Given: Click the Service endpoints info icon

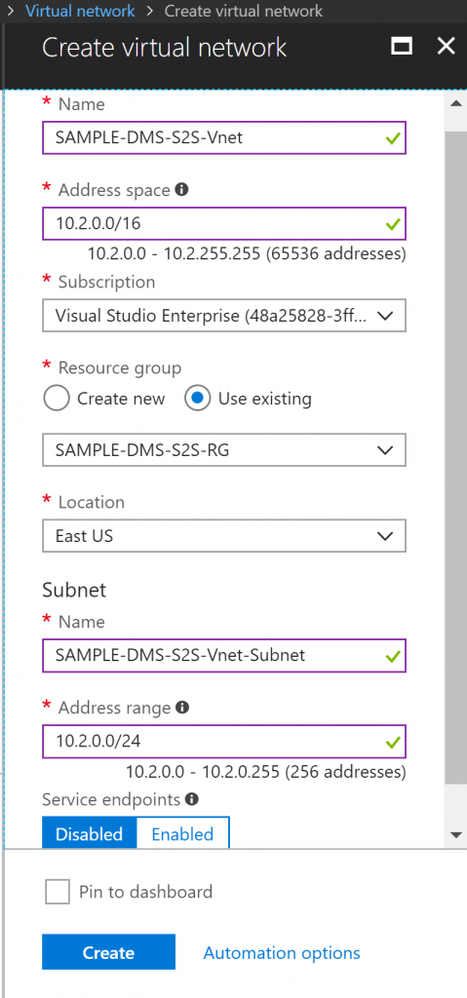Looking at the screenshot, I should click(x=192, y=798).
